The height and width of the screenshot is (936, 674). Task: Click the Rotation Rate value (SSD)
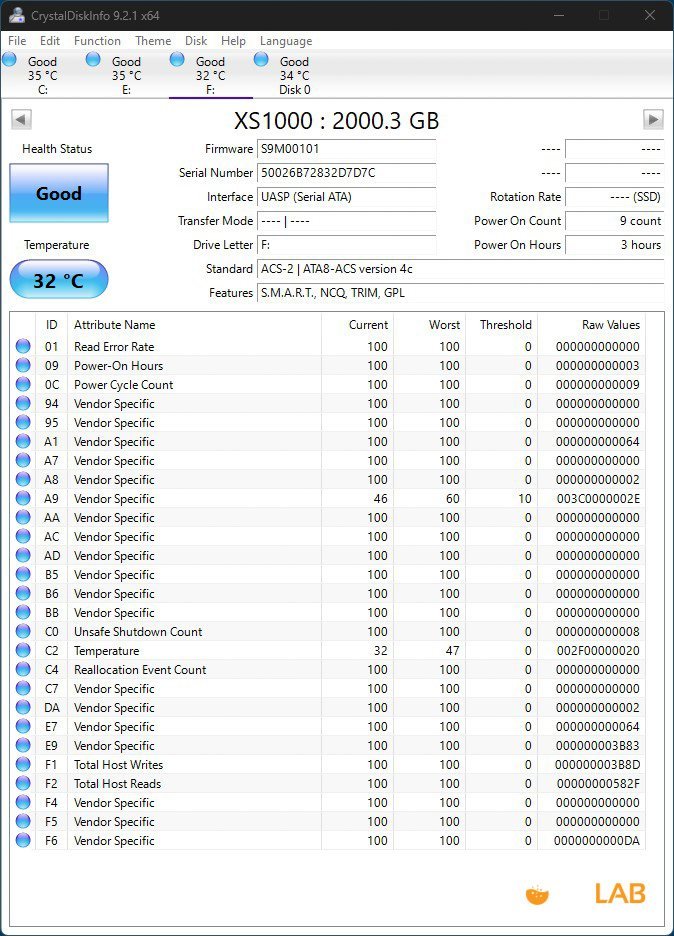tap(614, 196)
